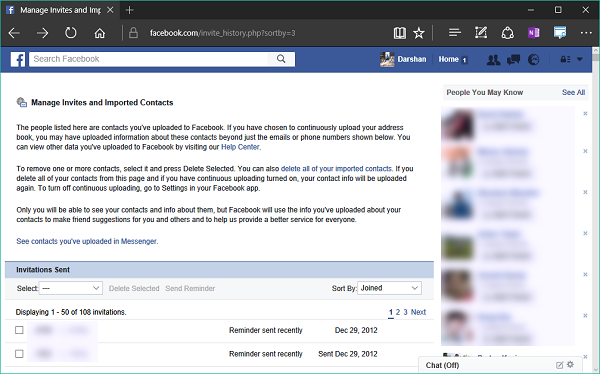Click delete all of your imported contacts
The width and height of the screenshot is (600, 374).
coord(336,169)
